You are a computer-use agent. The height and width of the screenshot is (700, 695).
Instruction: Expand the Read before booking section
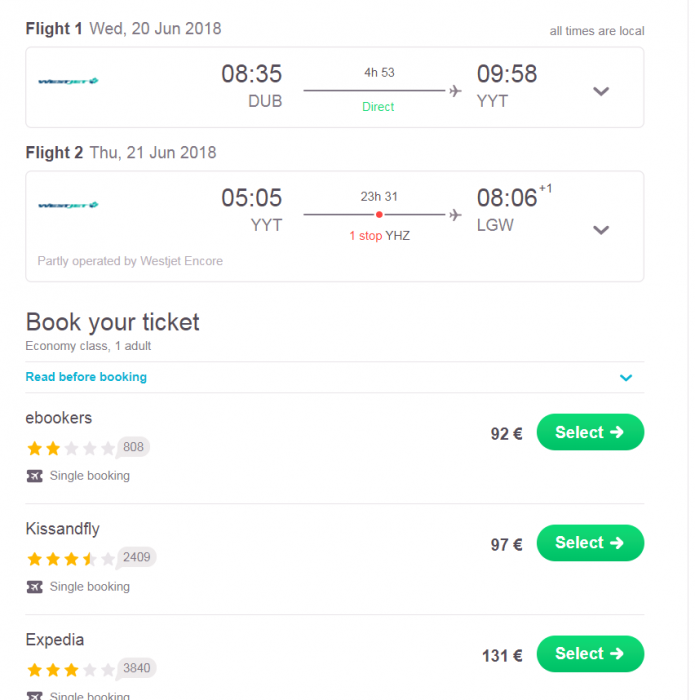pyautogui.click(x=626, y=378)
